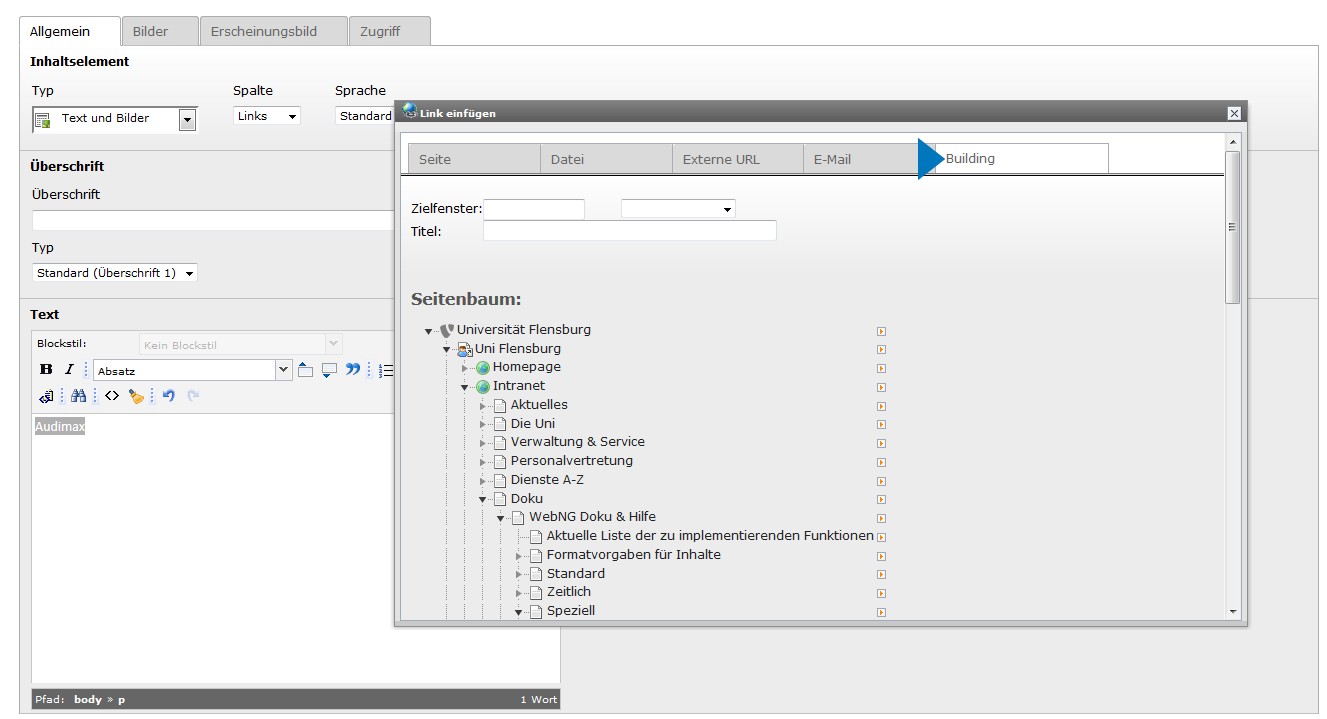Toggle bold formatting in text editor
Viewport: 1327px width, 719px height.
(x=46, y=370)
